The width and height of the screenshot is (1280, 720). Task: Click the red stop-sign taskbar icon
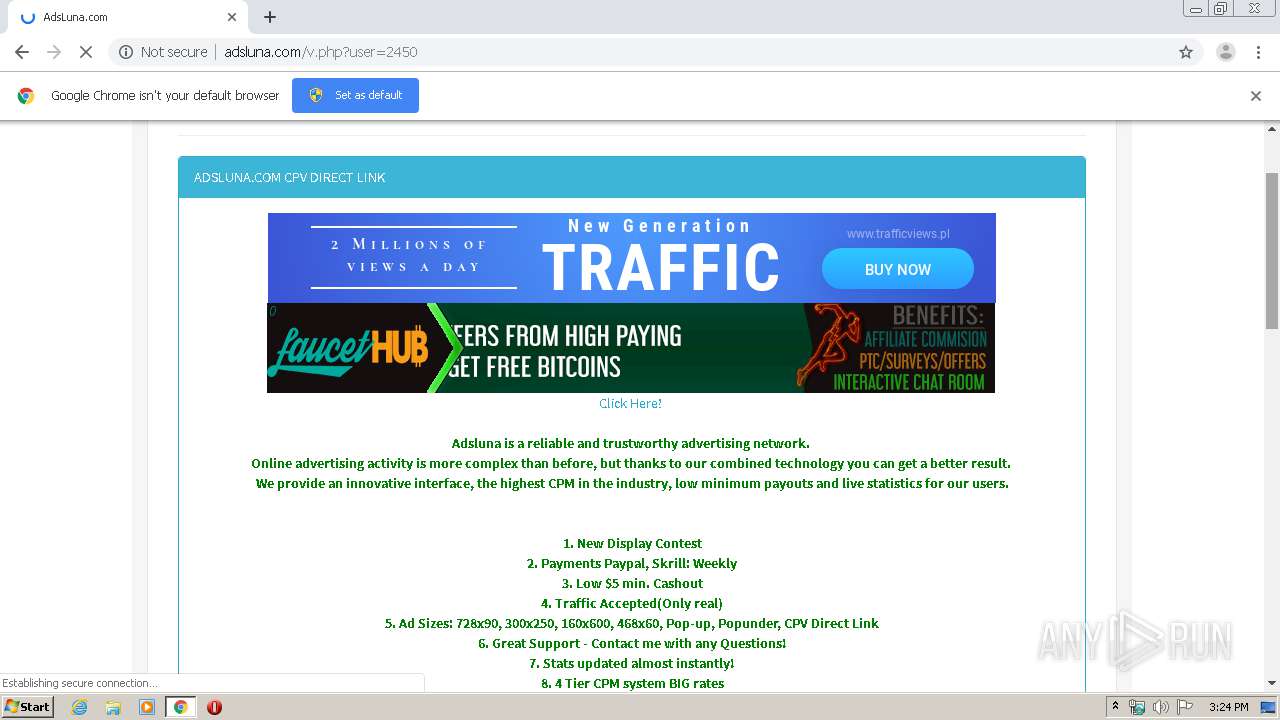pyautogui.click(x=214, y=707)
